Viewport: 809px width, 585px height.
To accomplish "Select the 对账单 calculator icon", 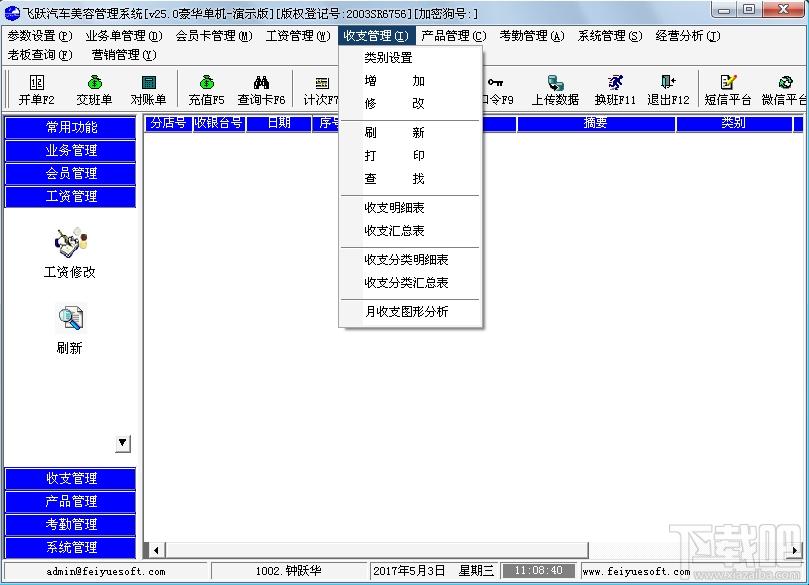I will pos(149,82).
